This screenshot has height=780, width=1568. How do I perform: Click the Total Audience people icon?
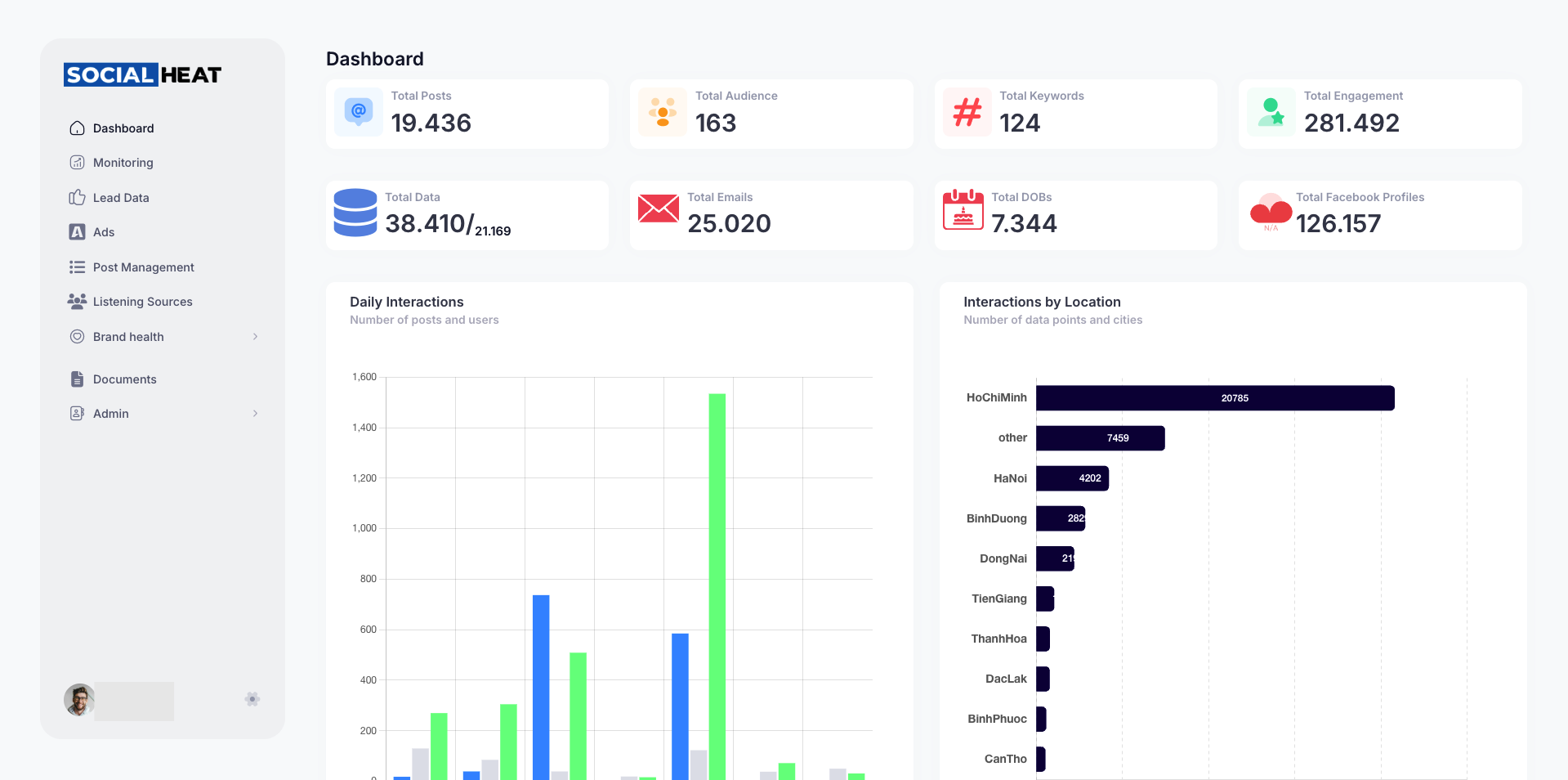click(x=662, y=112)
